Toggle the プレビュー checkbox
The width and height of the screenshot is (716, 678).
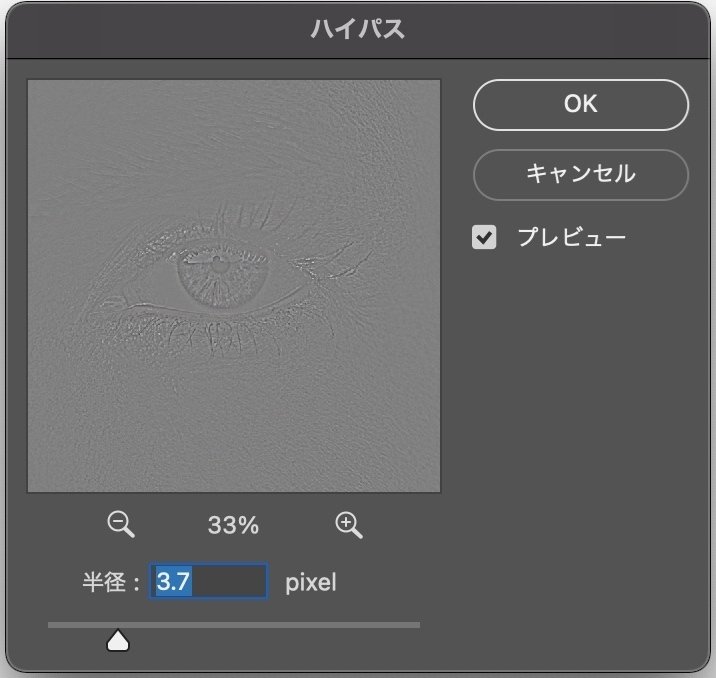tap(484, 237)
